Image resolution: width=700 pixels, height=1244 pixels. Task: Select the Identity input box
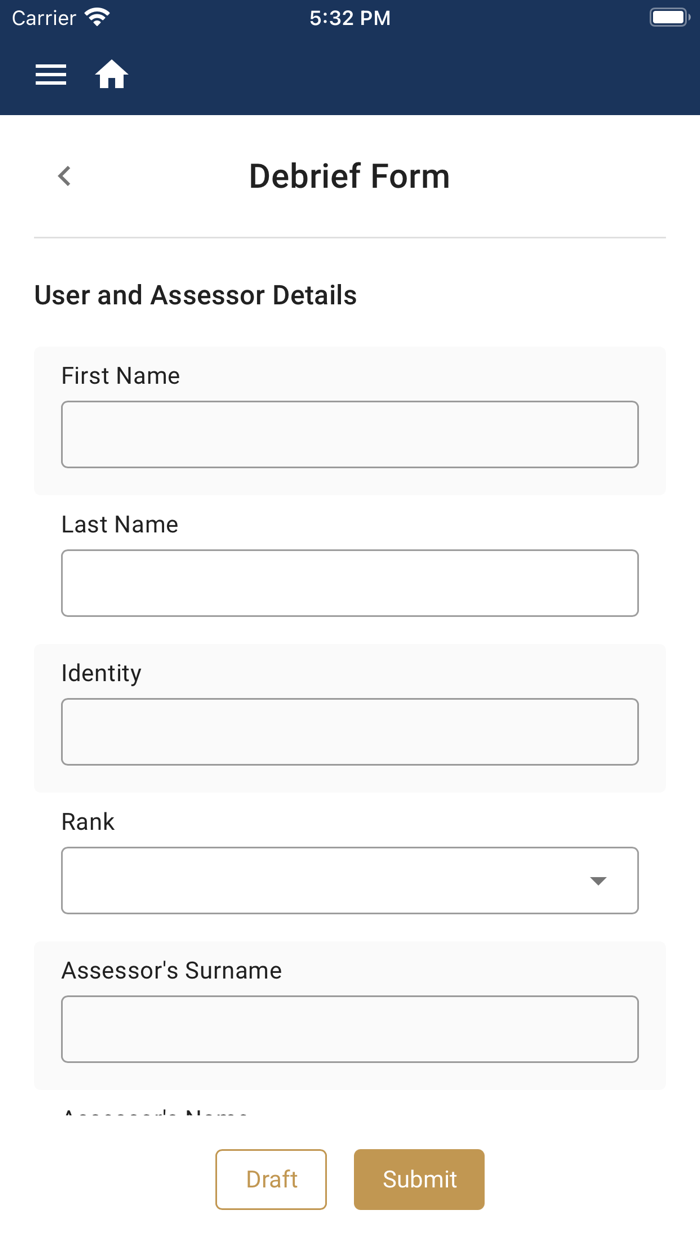(349, 732)
